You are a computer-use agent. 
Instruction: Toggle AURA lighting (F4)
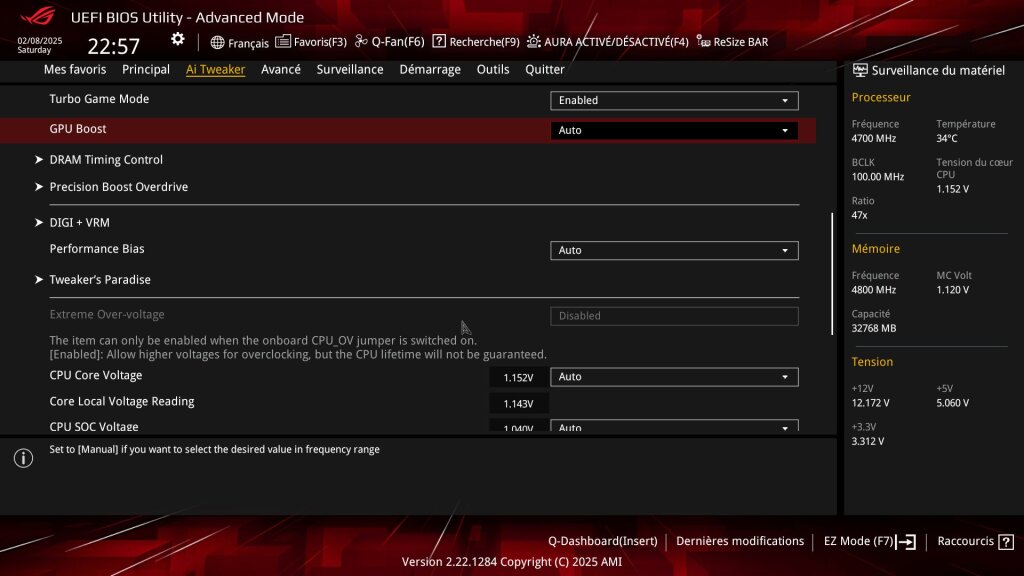click(x=607, y=42)
